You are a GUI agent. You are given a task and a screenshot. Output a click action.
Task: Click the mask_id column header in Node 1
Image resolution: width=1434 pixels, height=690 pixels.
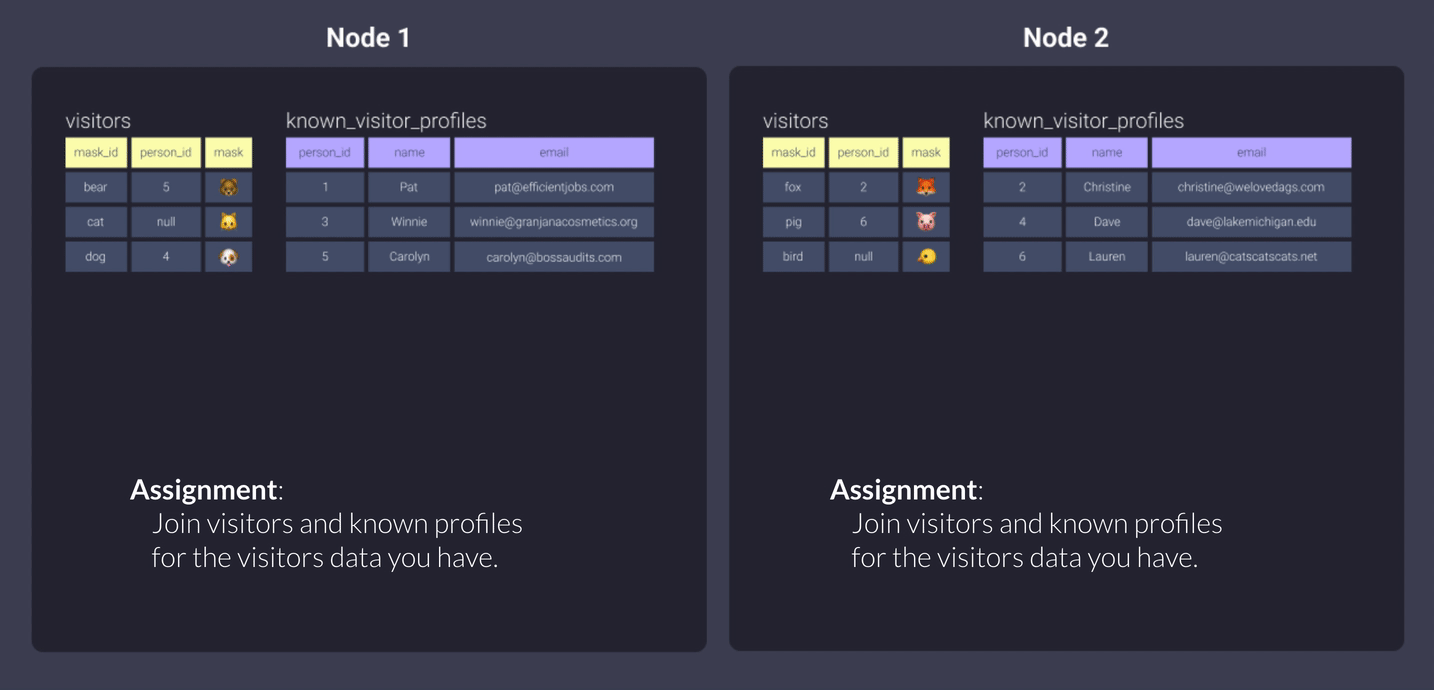pos(96,153)
